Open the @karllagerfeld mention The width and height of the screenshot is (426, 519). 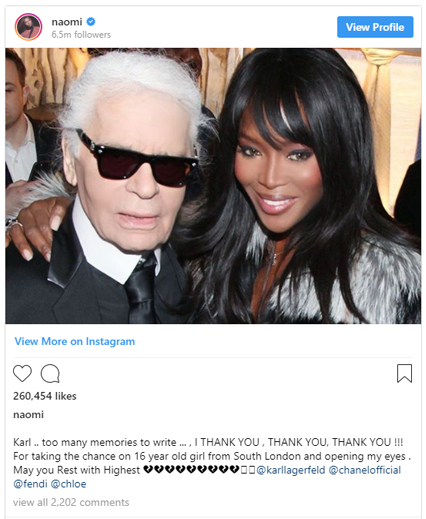291,470
